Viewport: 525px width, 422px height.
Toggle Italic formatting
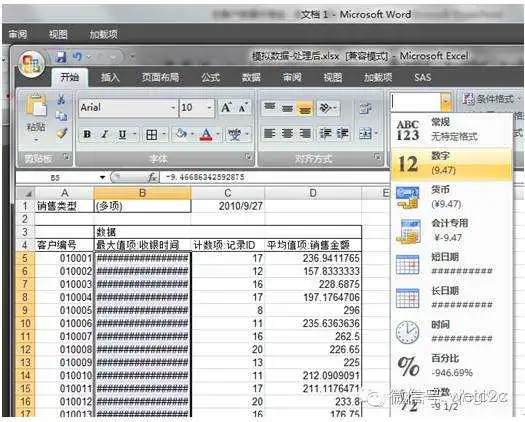[x=104, y=135]
